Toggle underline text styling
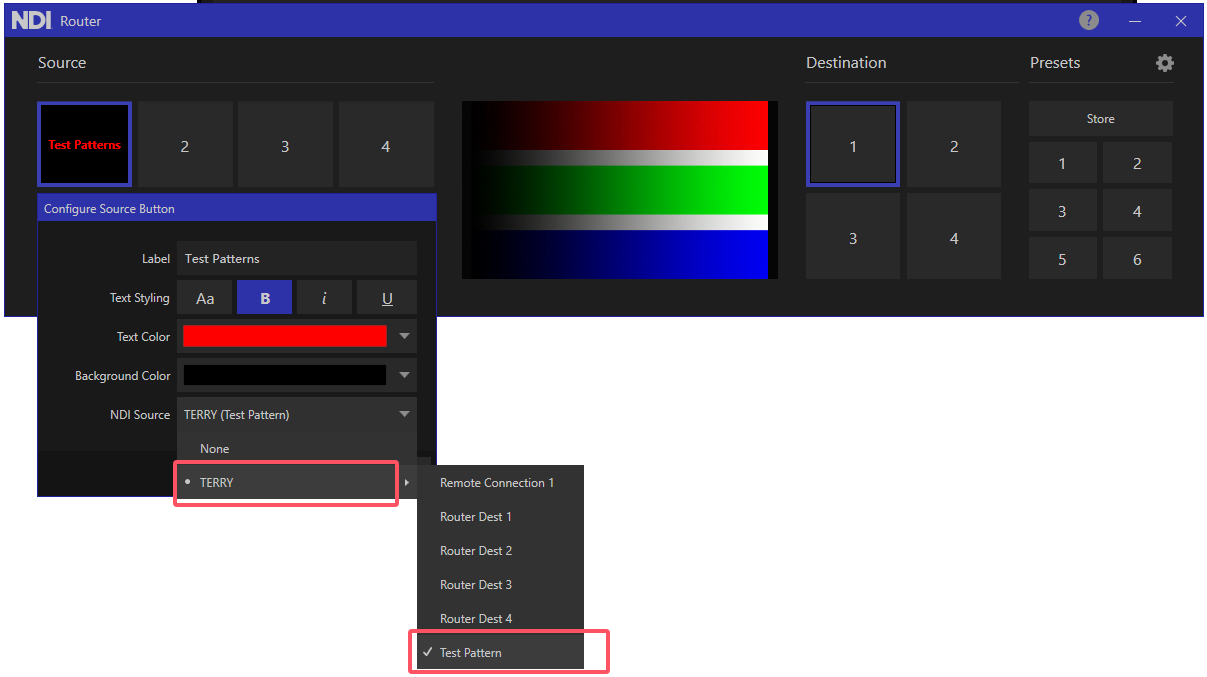This screenshot has height=677, width=1207. pyautogui.click(x=387, y=298)
